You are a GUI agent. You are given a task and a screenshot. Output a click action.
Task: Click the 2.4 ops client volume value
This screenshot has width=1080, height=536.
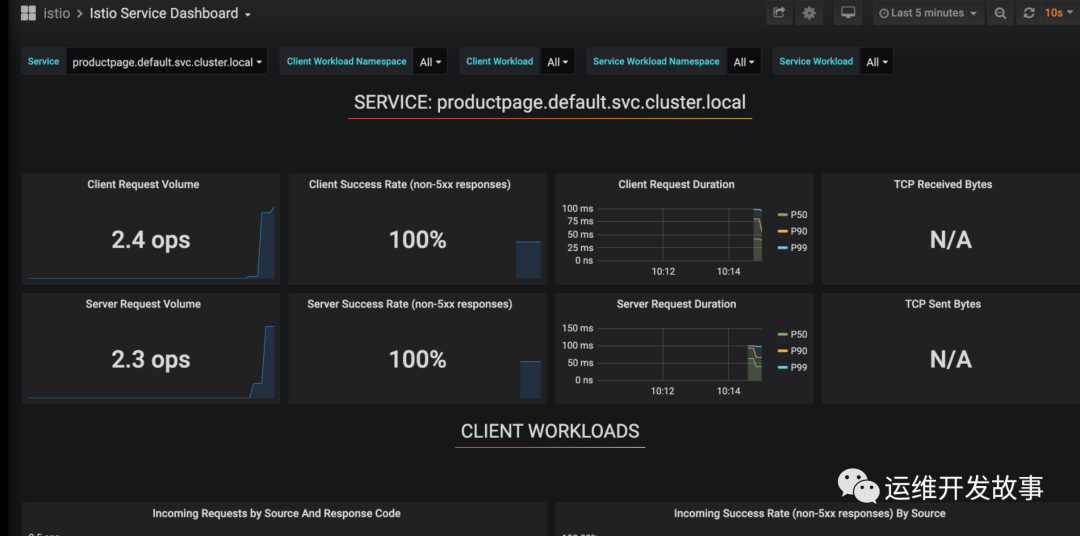click(151, 240)
